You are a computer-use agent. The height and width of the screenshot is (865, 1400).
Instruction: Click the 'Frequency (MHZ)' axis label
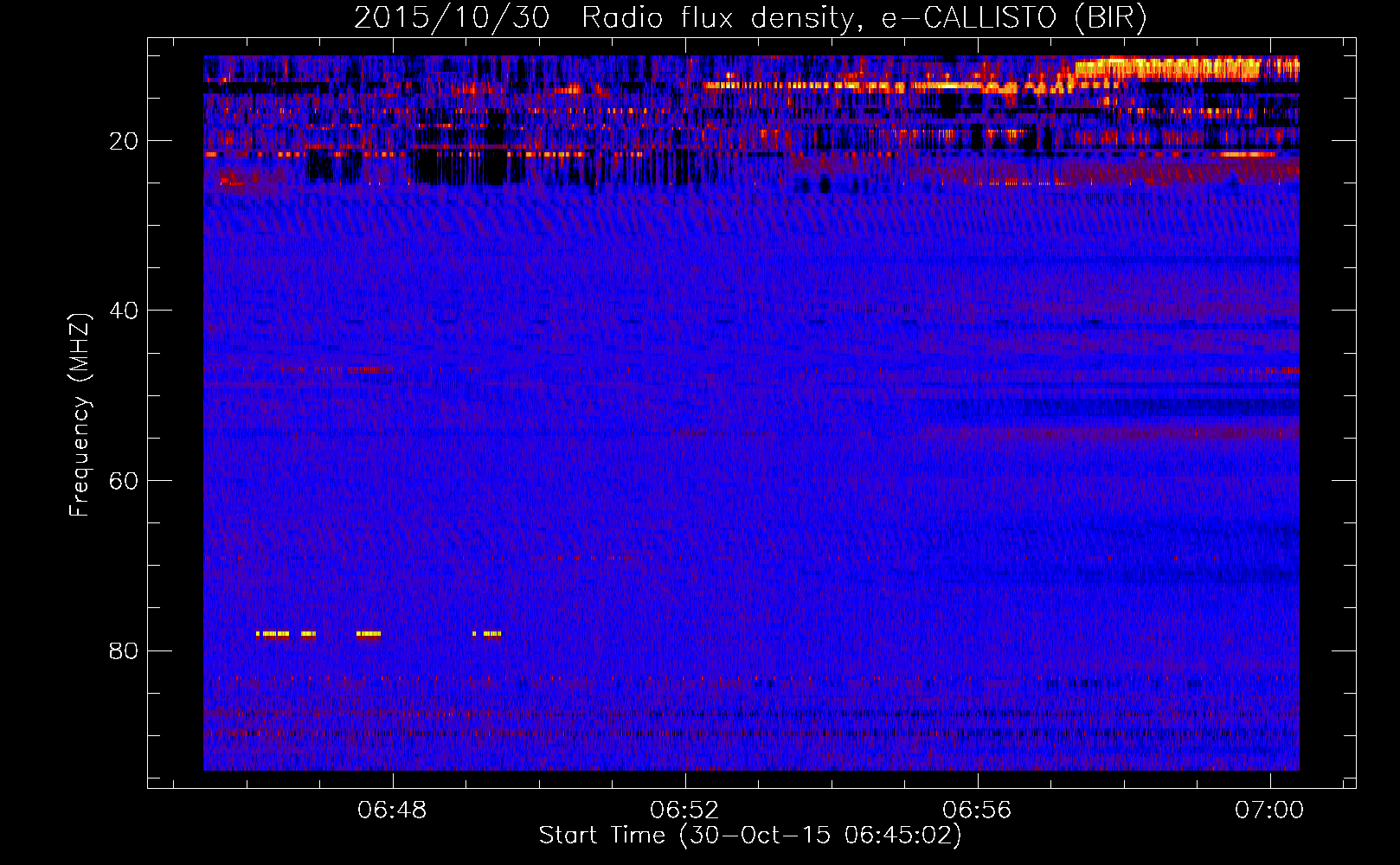click(80, 415)
